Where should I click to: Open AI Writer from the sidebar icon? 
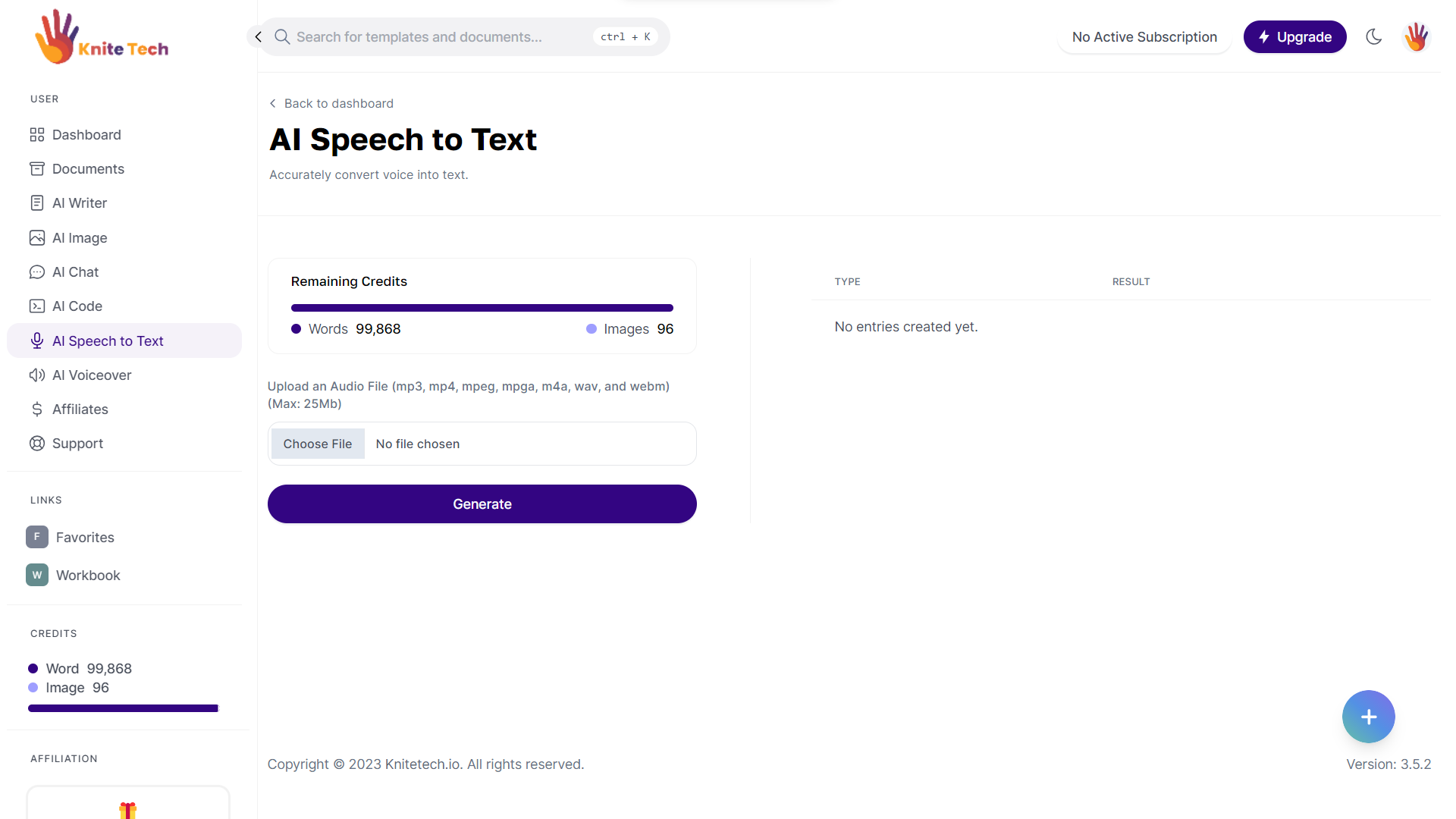(36, 203)
